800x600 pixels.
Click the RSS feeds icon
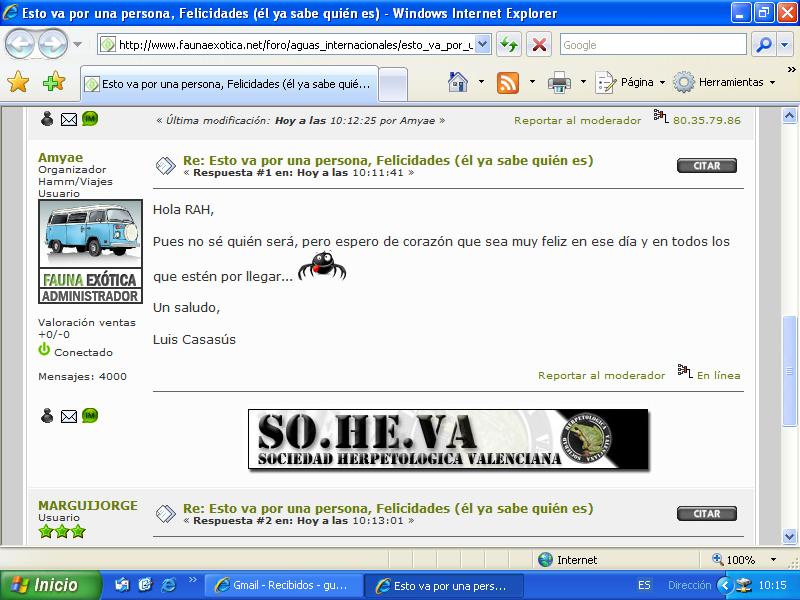pyautogui.click(x=508, y=82)
